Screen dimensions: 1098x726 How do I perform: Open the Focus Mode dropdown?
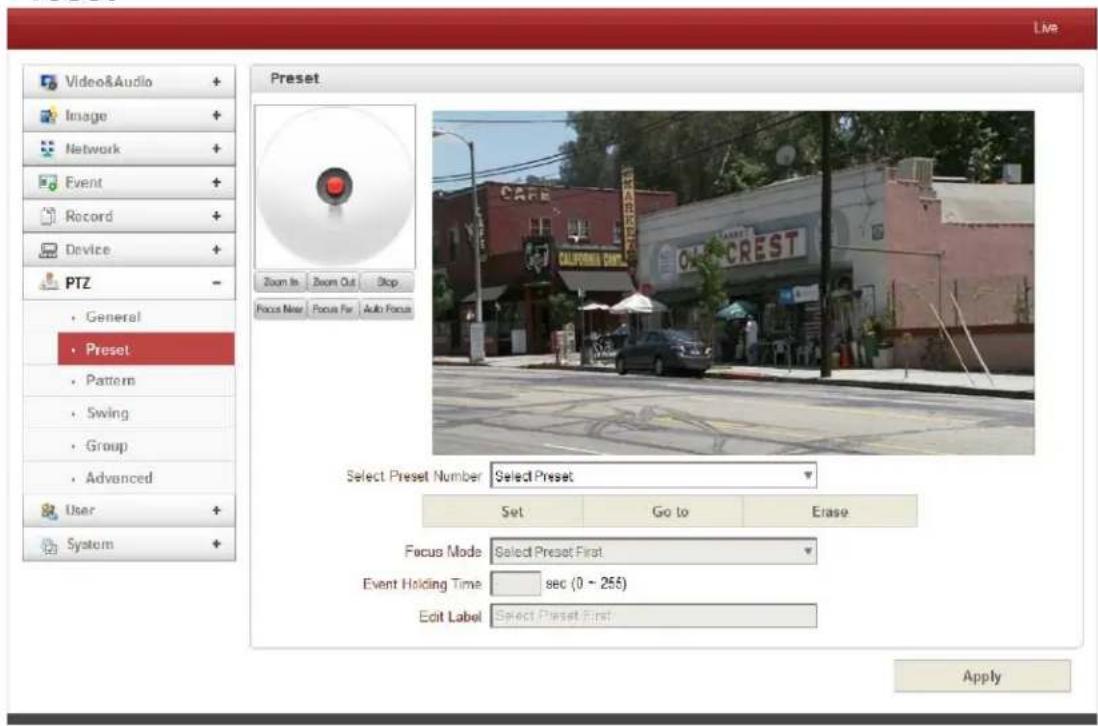point(653,552)
